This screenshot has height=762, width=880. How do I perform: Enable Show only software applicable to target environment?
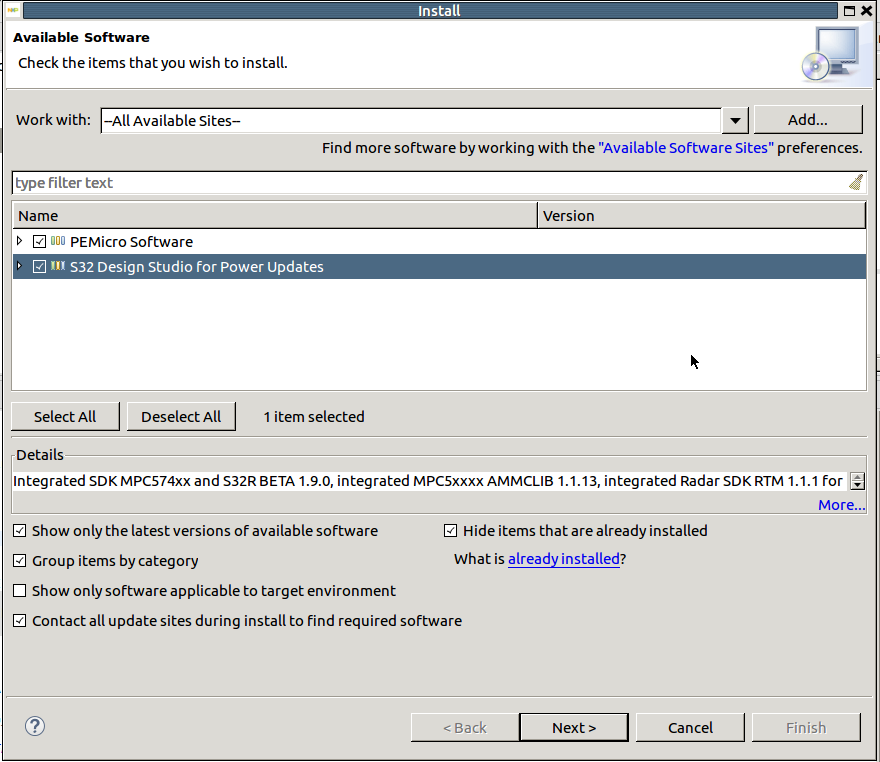coord(20,591)
